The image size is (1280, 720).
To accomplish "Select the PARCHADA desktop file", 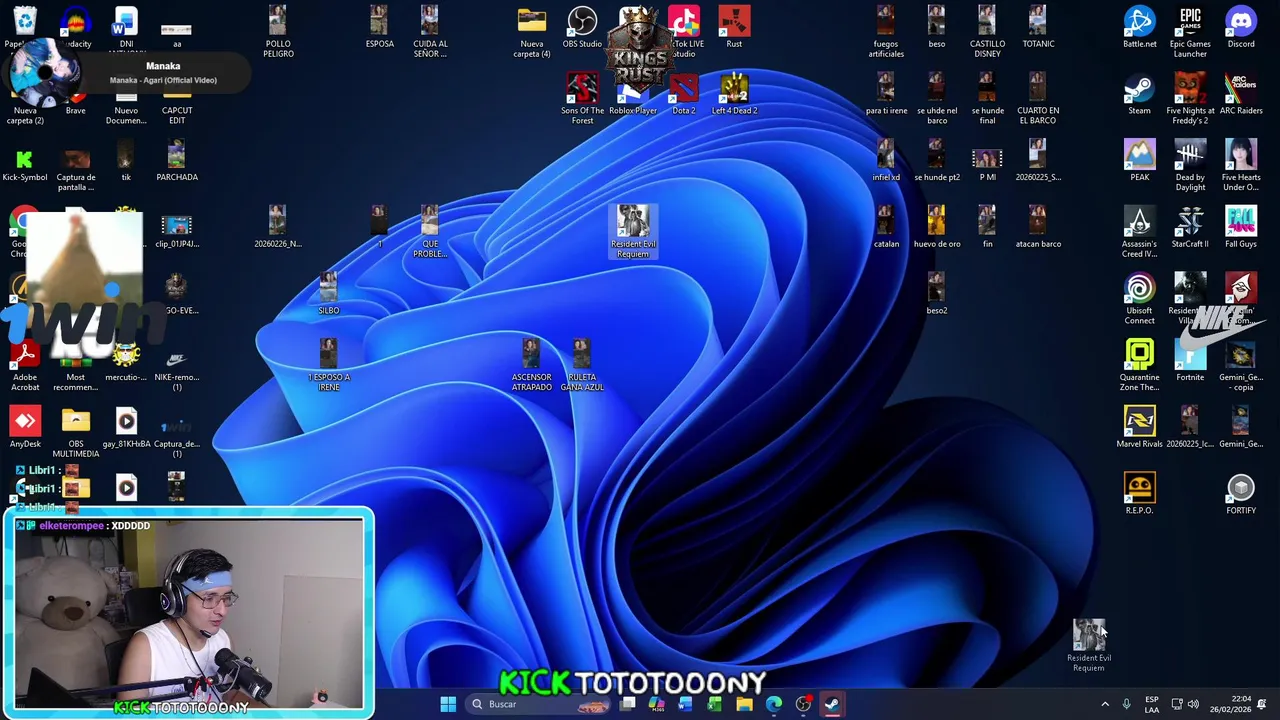I will 177,161.
